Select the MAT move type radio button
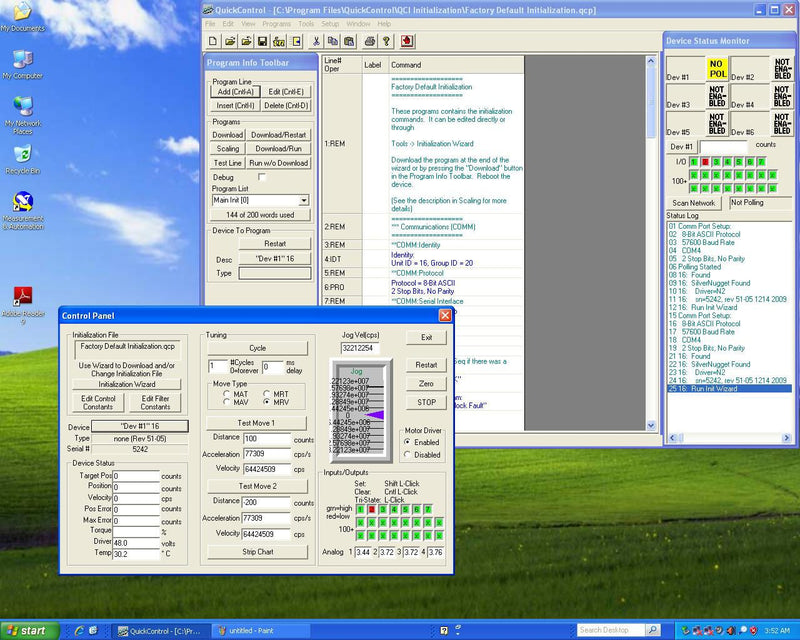This screenshot has width=800, height=640. (x=226, y=393)
